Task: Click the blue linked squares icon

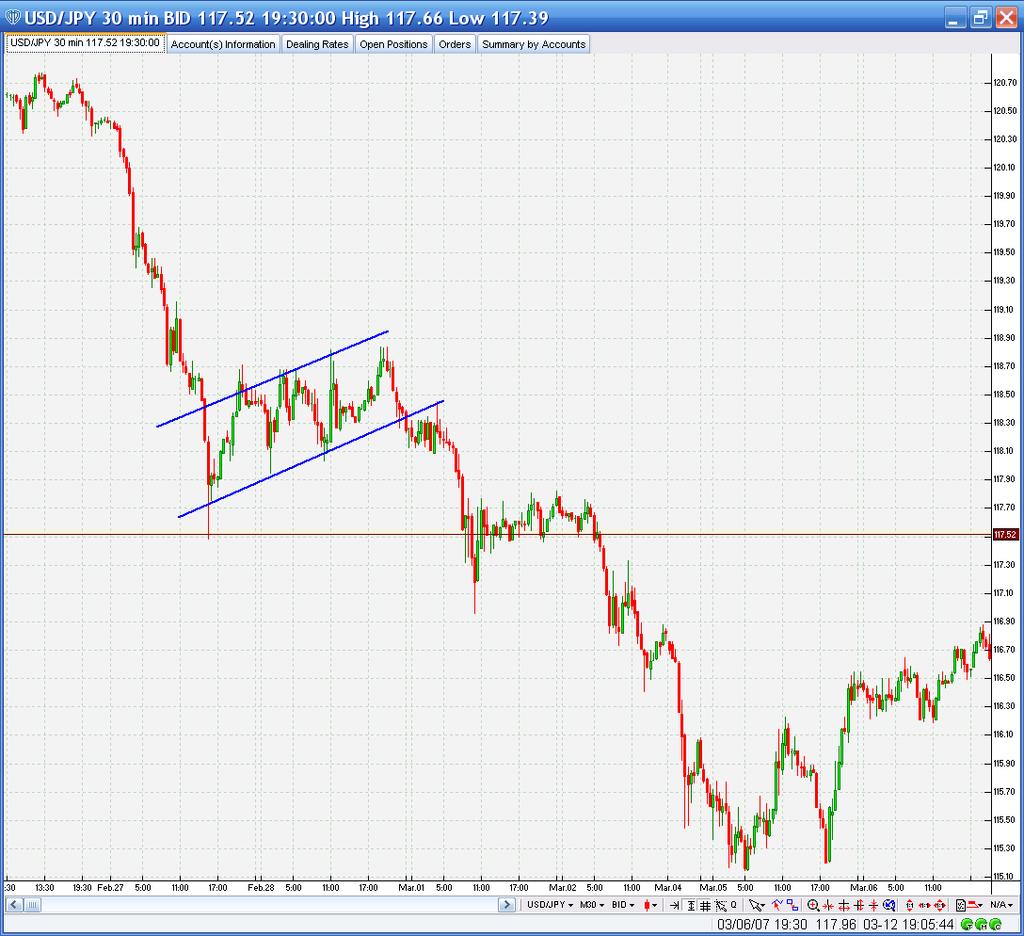Action: pyautogui.click(x=792, y=905)
